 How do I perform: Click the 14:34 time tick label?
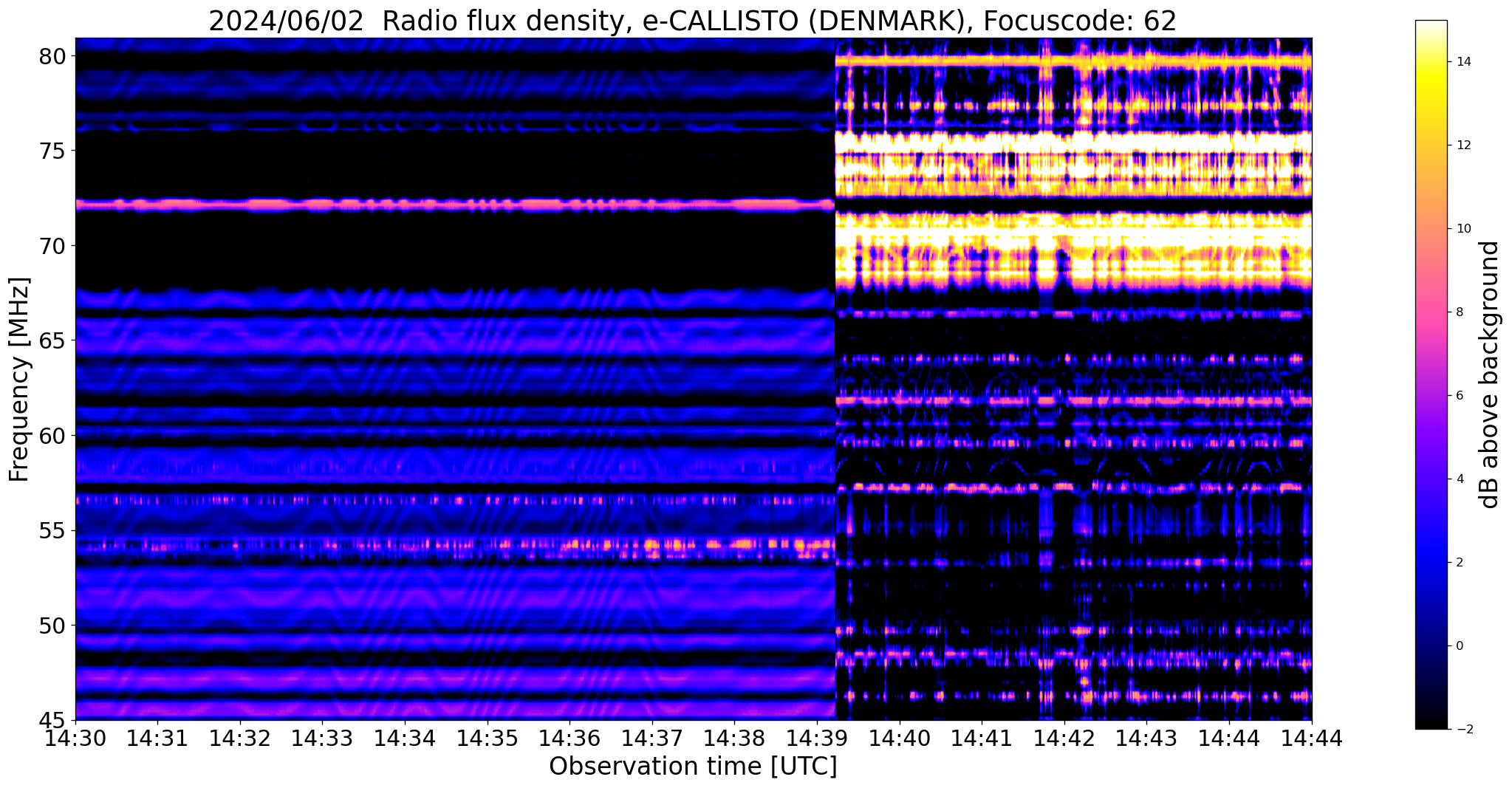click(405, 738)
